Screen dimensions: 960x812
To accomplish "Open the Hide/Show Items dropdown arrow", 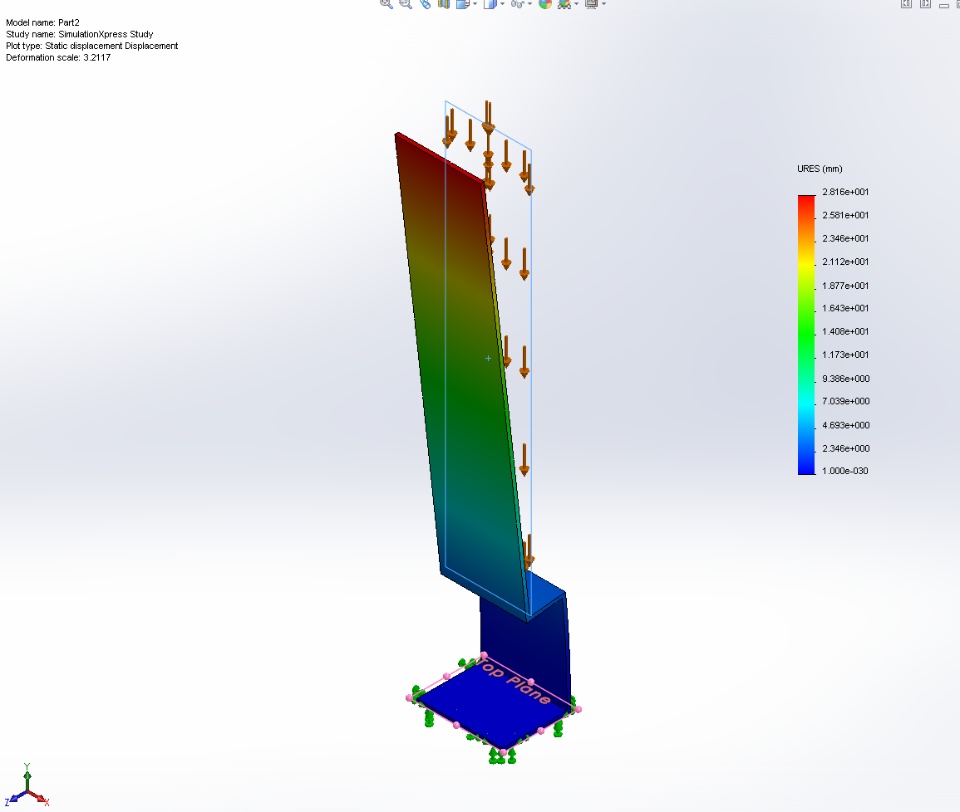I will coord(530,3).
